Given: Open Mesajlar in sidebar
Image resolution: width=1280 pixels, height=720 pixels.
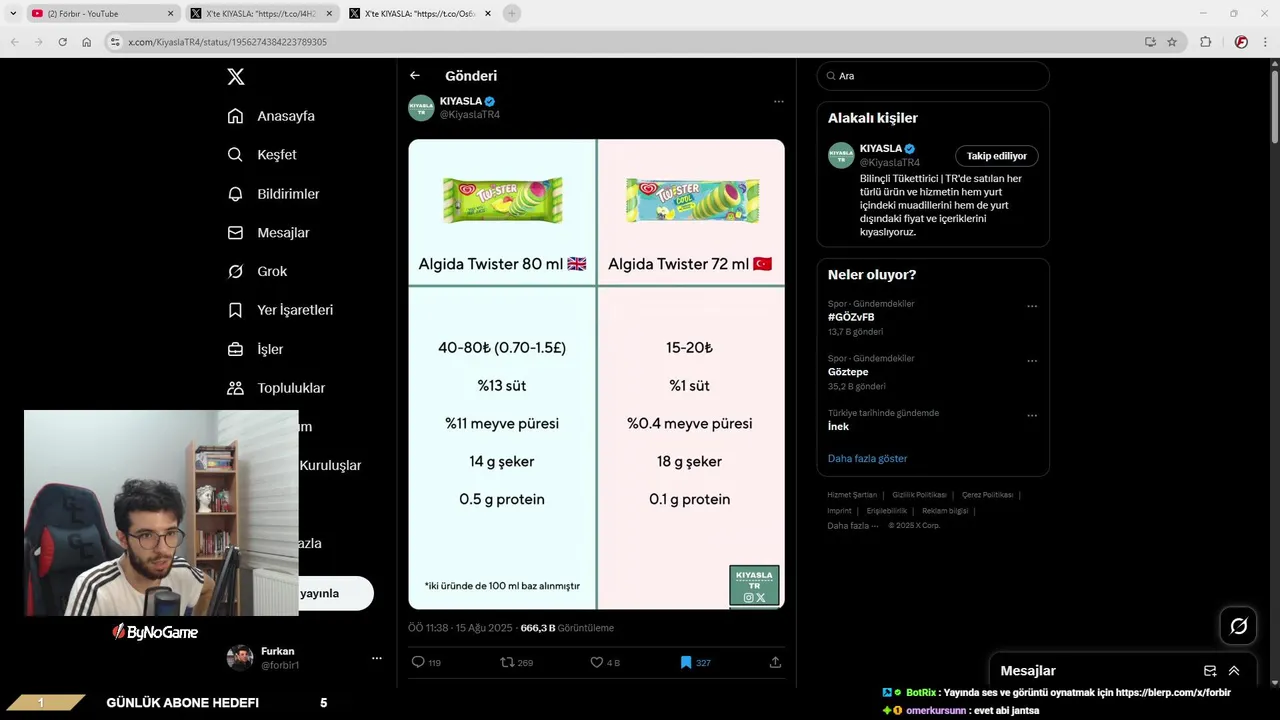Looking at the screenshot, I should point(269,233).
